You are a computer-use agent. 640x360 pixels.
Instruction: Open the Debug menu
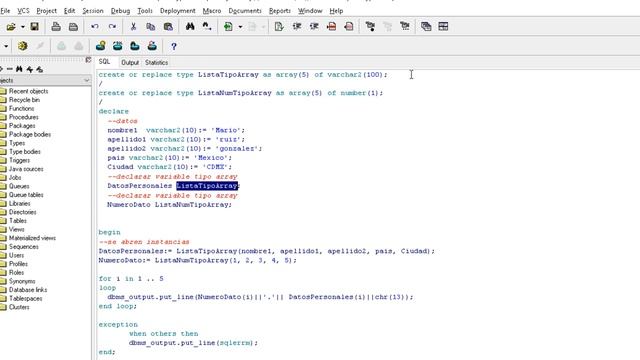tap(120, 11)
